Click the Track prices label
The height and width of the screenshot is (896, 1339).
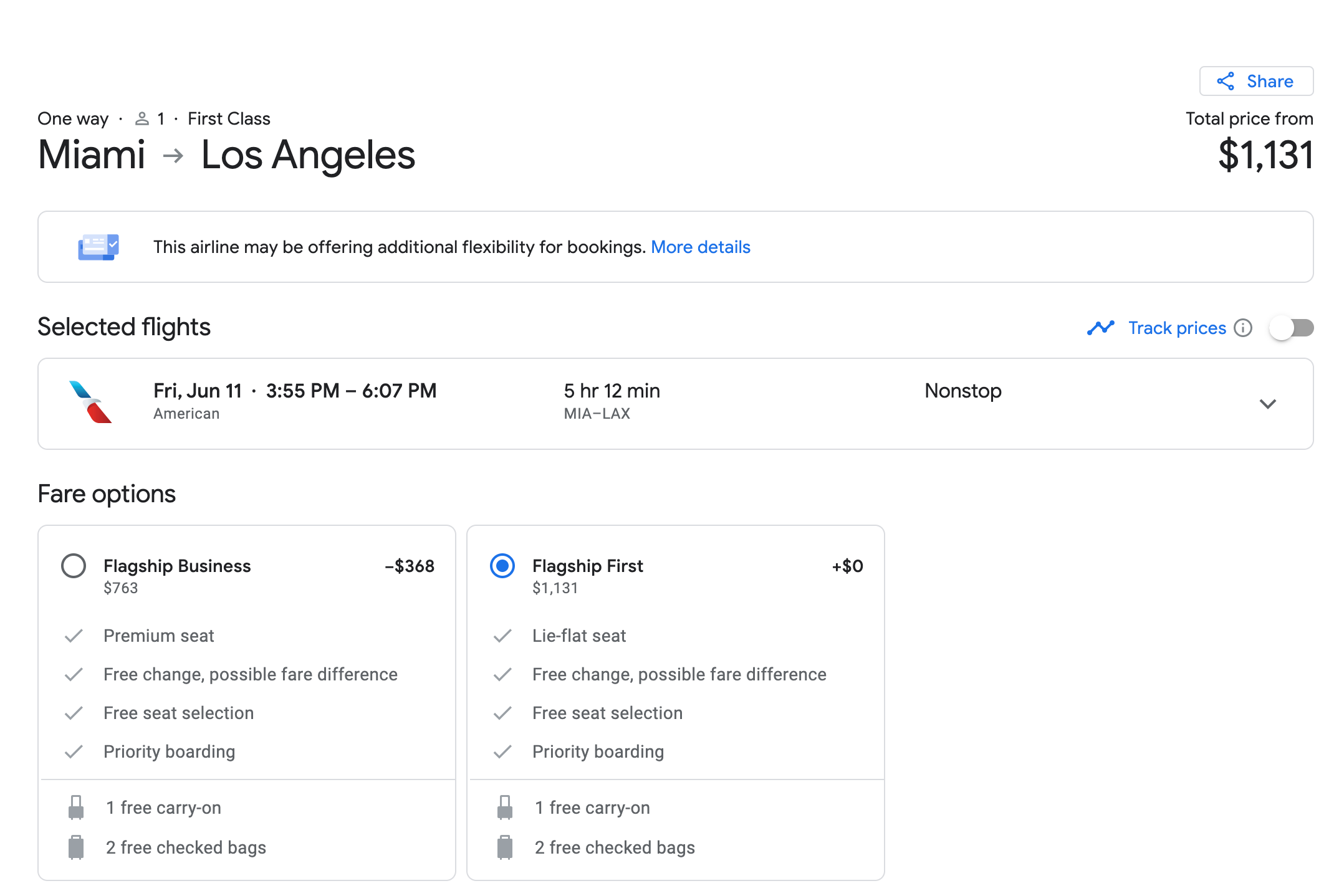coord(1177,328)
